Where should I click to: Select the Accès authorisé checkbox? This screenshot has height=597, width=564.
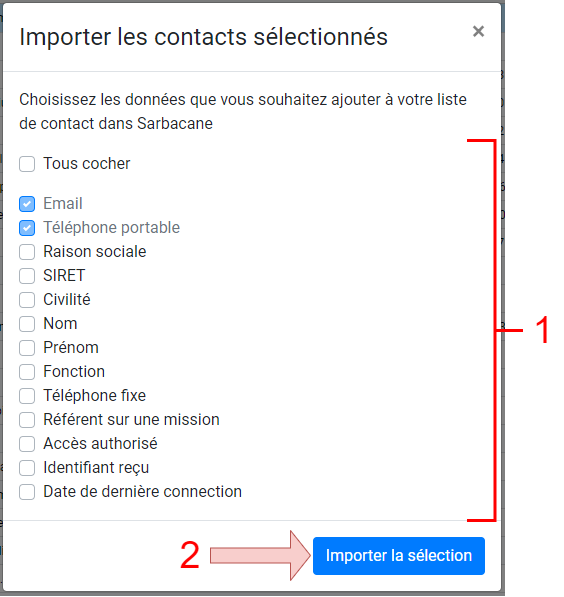click(x=27, y=444)
